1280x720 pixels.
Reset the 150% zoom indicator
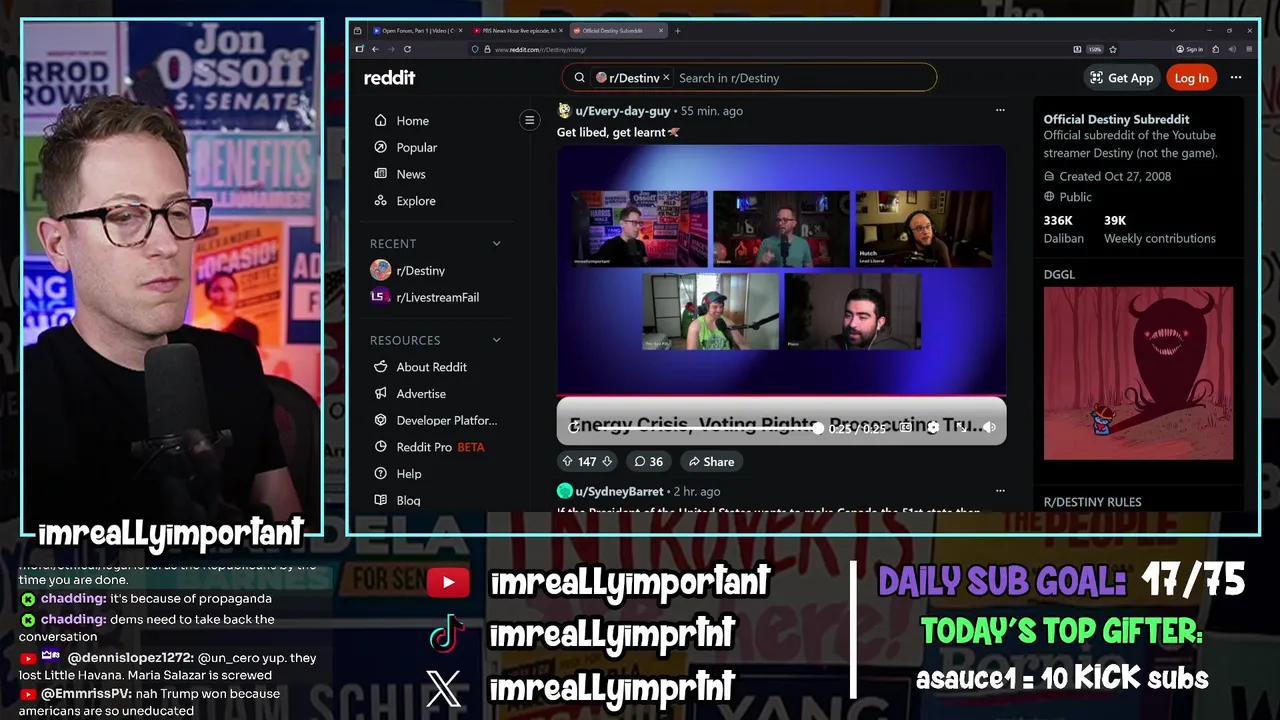(x=1095, y=49)
